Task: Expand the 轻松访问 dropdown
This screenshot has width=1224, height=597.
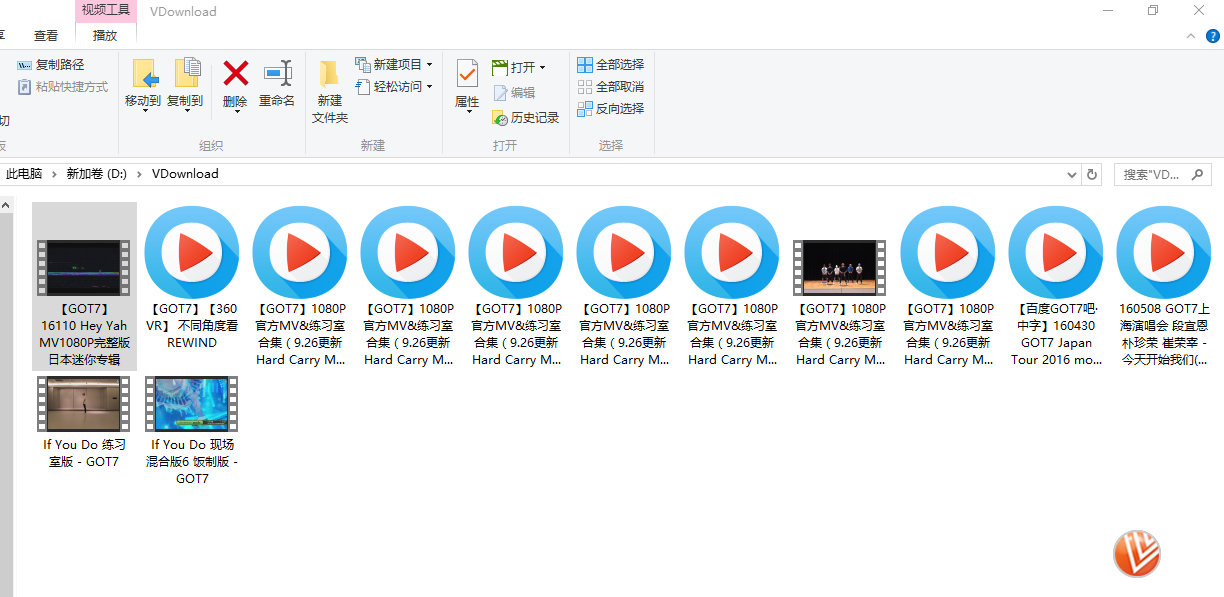Action: (394, 87)
